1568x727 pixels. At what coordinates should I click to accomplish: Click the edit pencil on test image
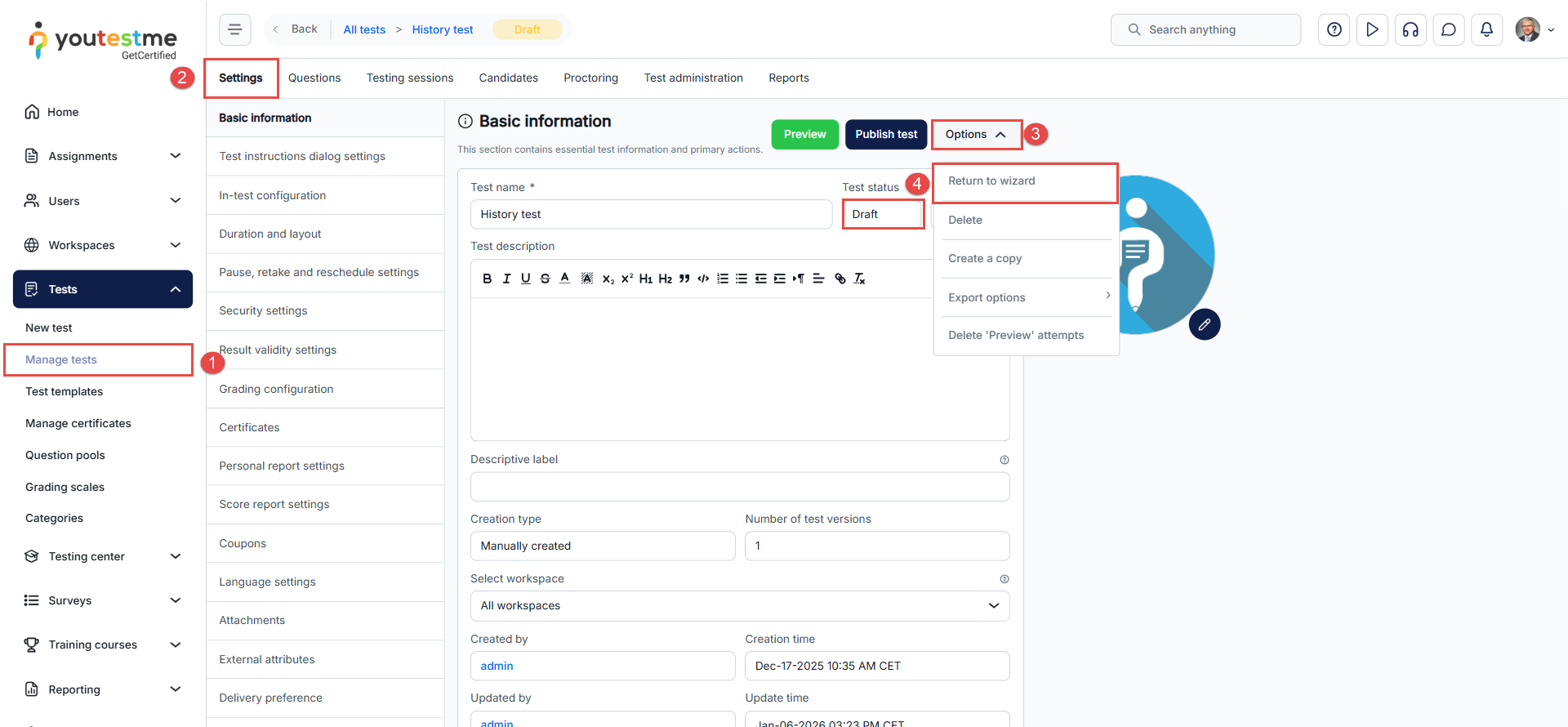[x=1204, y=324]
